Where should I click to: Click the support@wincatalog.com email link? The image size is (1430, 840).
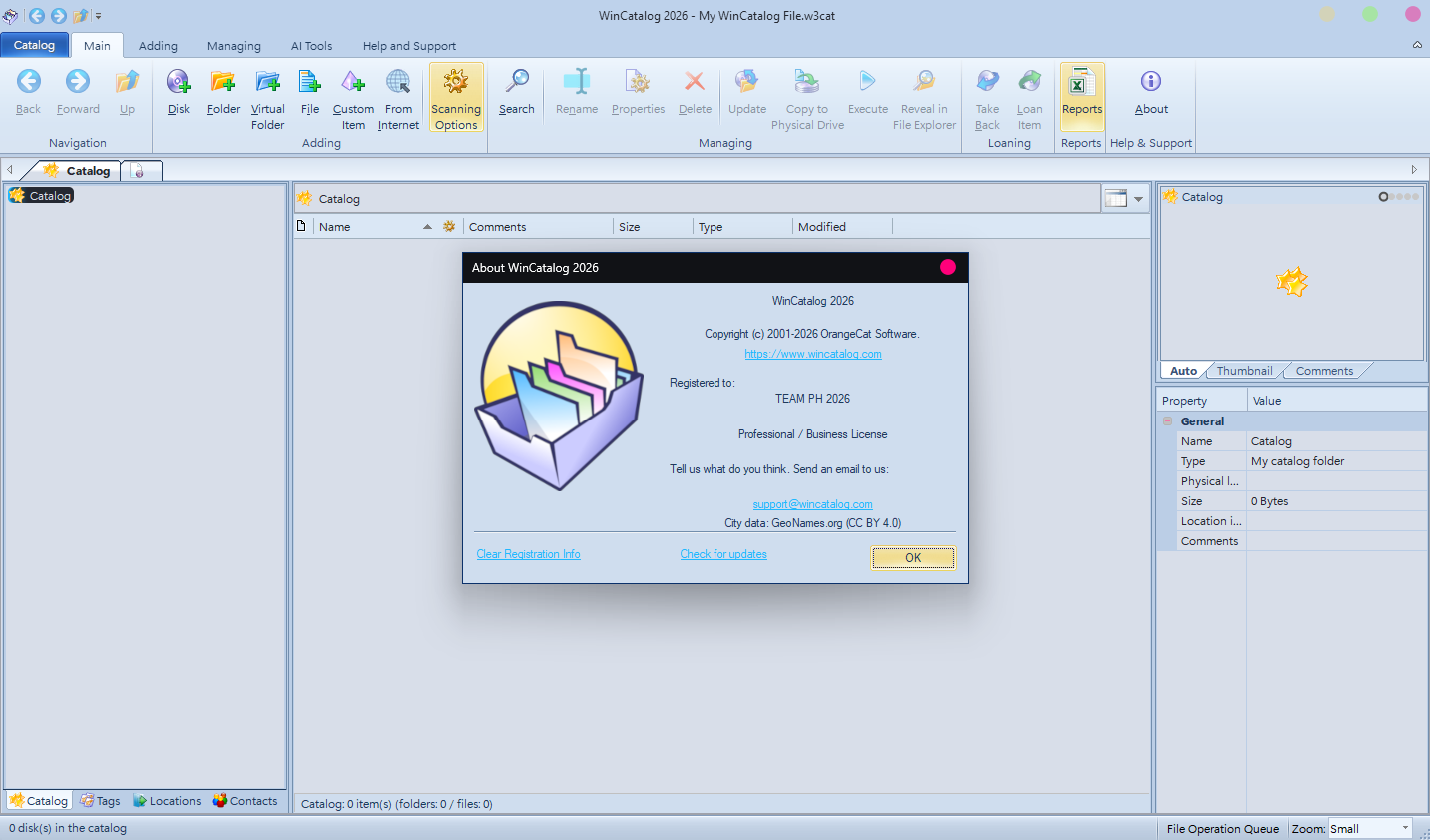tap(813, 504)
